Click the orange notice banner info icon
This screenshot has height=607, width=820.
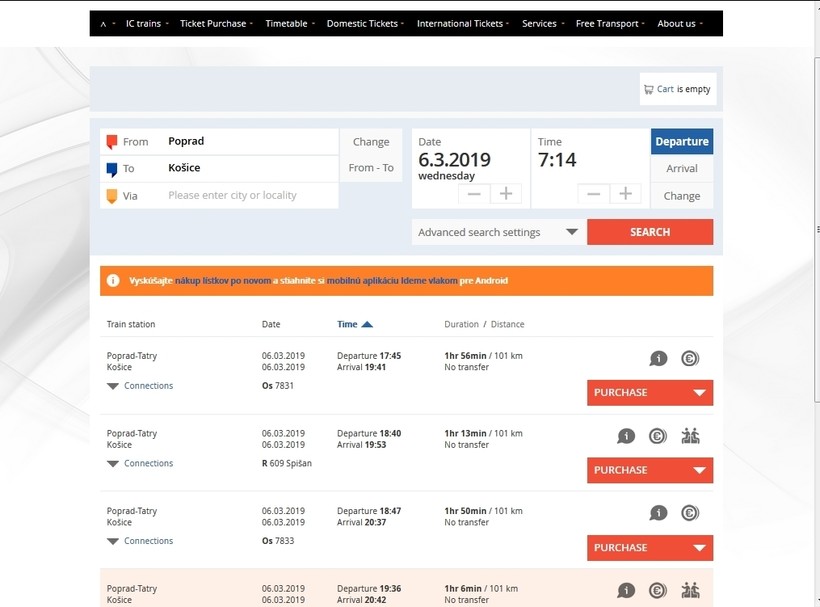(113, 281)
